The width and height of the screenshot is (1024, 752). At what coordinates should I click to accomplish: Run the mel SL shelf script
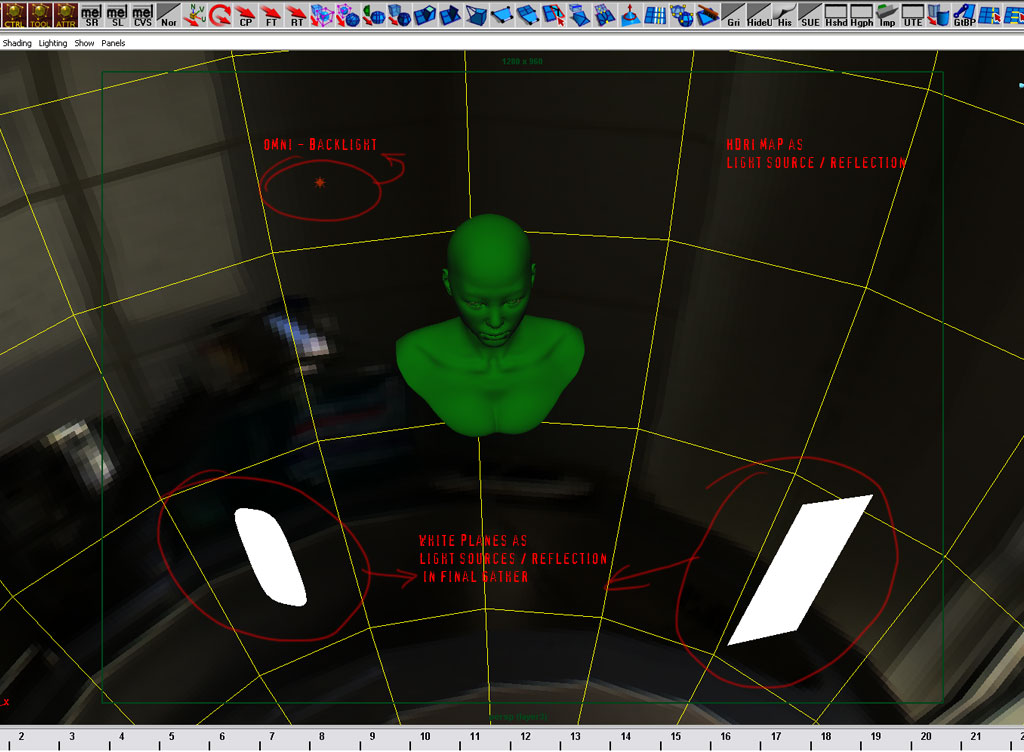click(x=117, y=14)
